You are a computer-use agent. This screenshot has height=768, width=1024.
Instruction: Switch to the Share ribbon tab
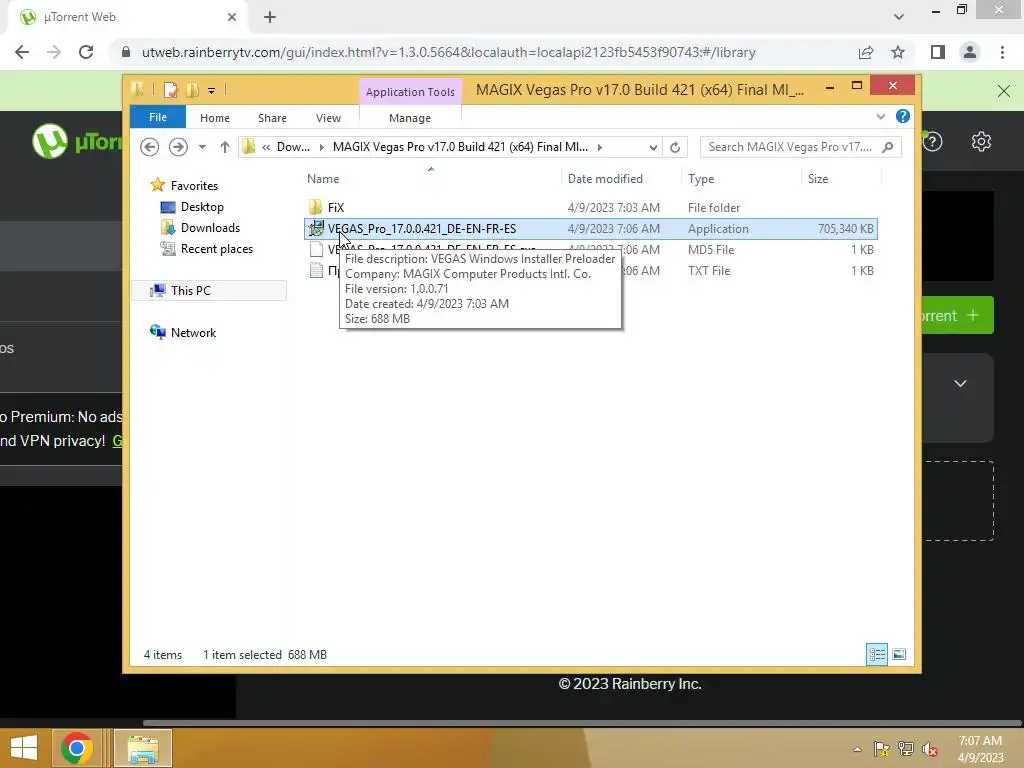[272, 118]
